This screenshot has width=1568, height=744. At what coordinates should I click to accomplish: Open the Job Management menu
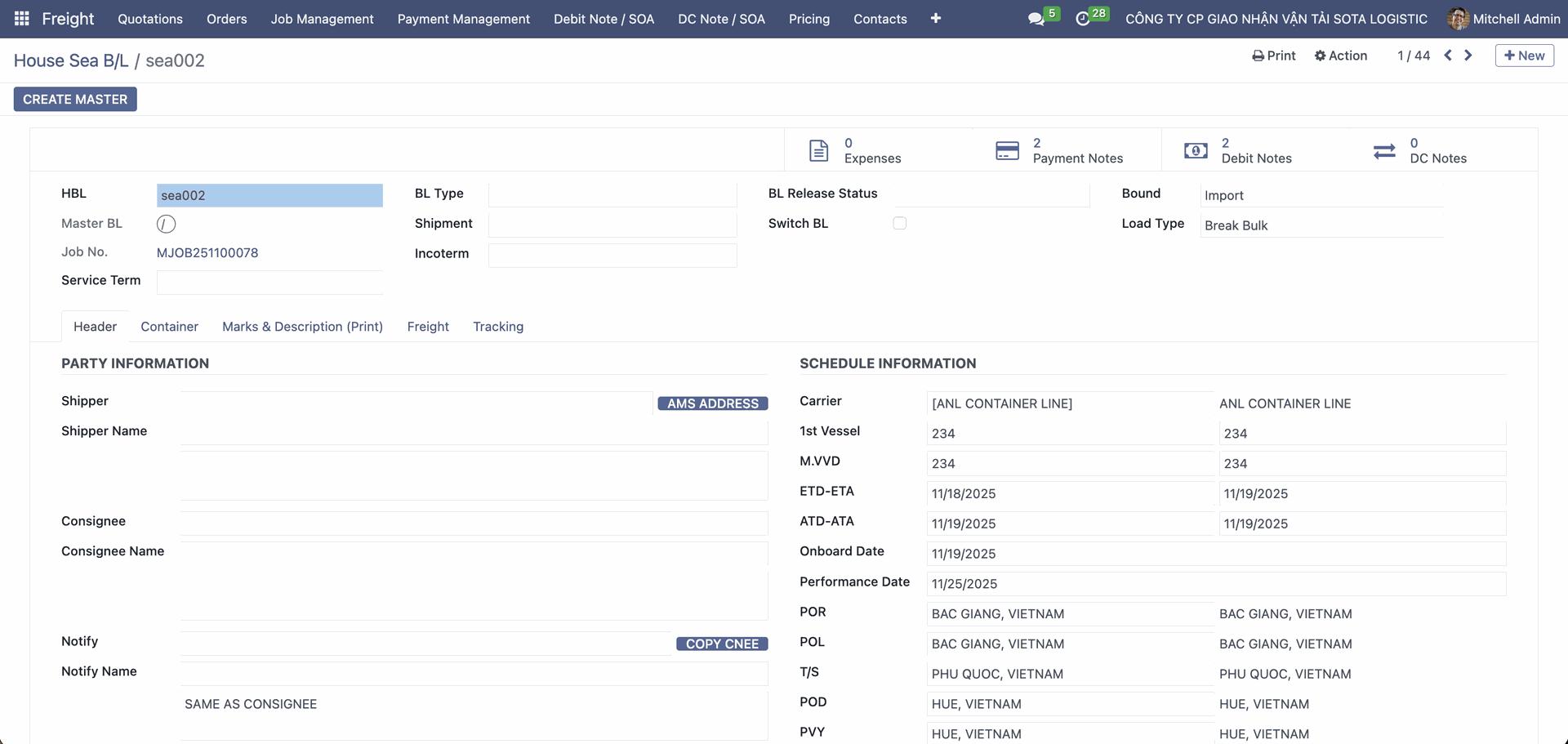[322, 19]
